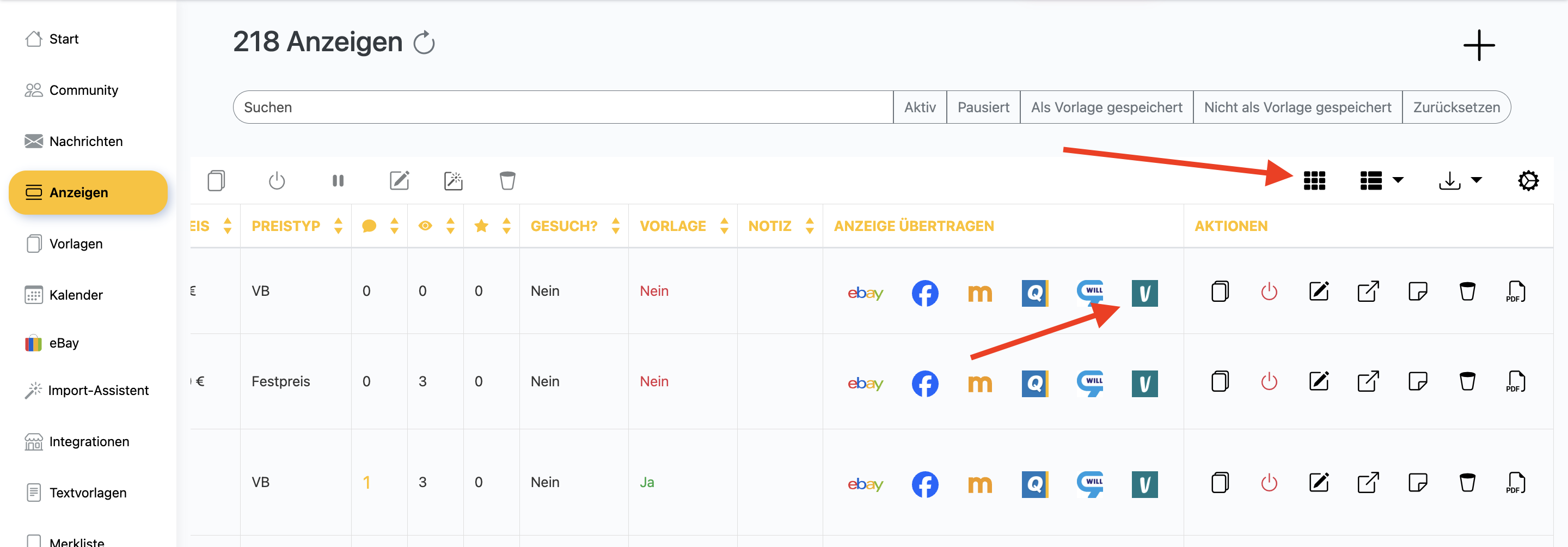The image size is (1568, 547).
Task: Open PDF export icon in the third row
Action: [x=1515, y=483]
